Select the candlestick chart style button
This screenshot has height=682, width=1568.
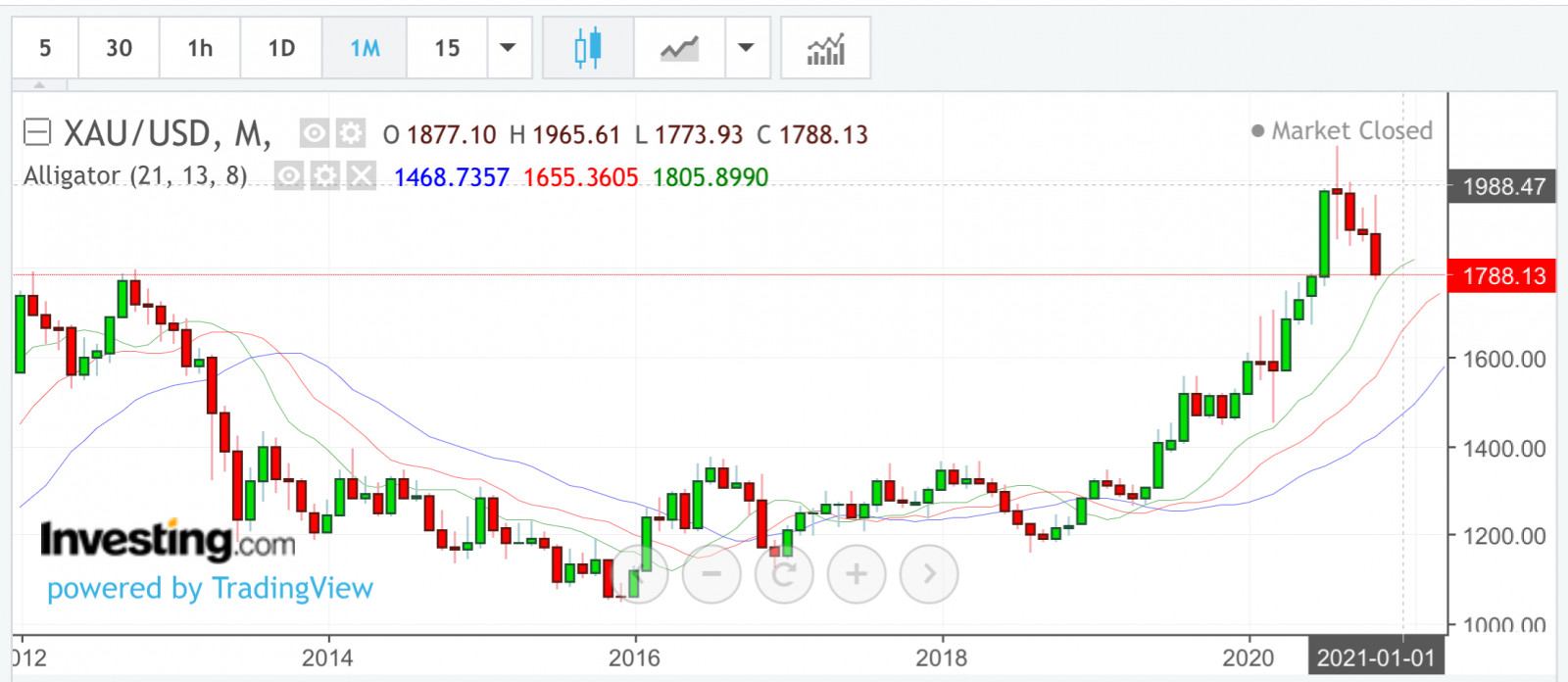click(588, 48)
